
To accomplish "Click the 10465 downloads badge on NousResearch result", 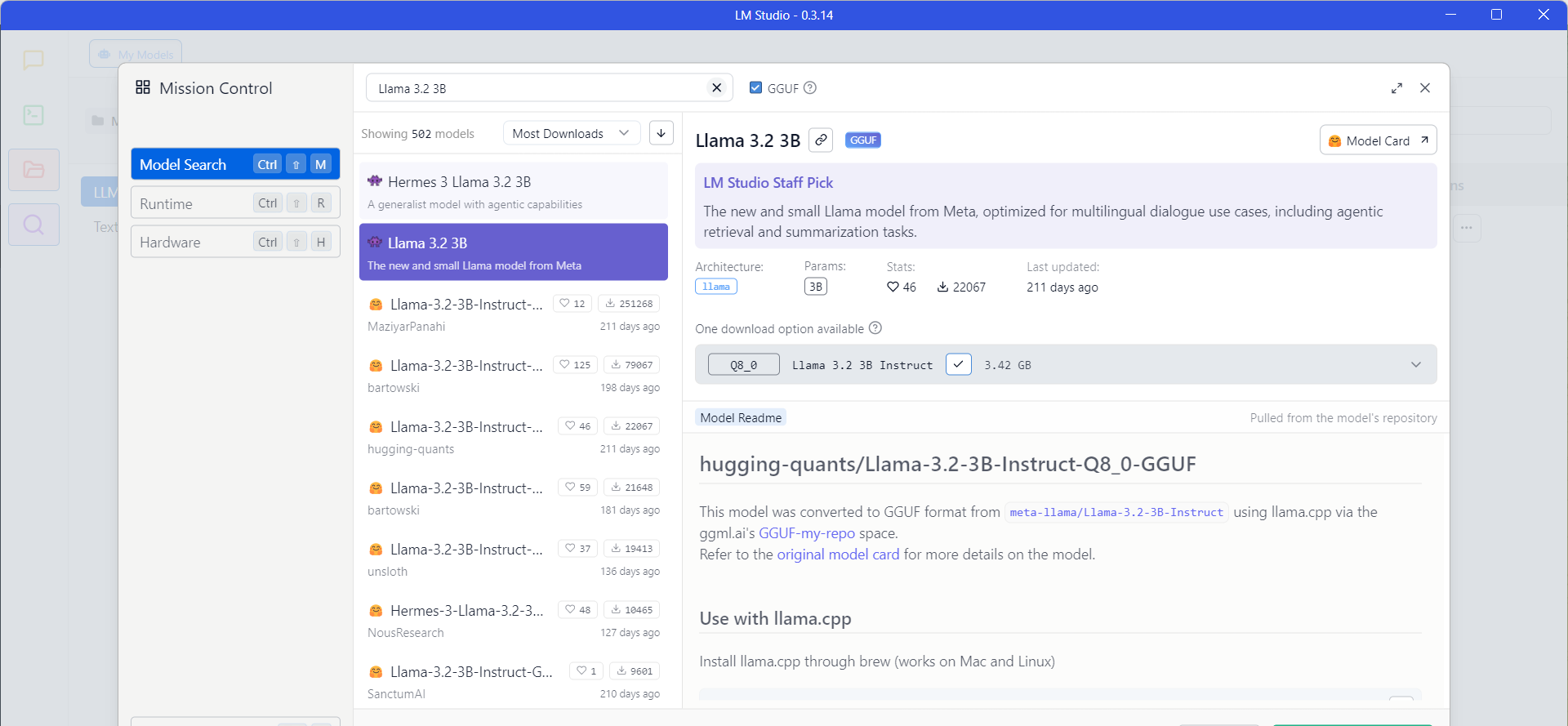I will 632,610.
